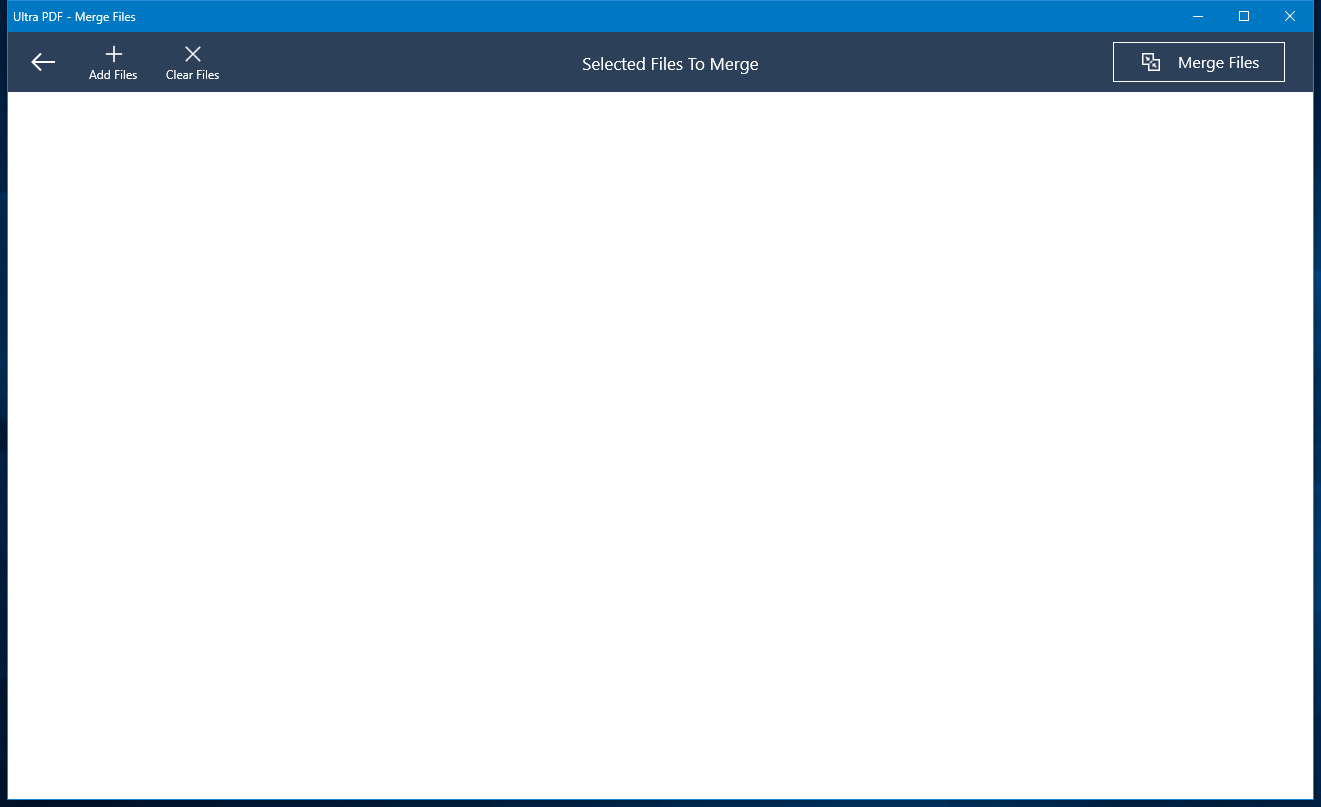
Task: Click the Selected Files To Merge heading
Action: (670, 64)
